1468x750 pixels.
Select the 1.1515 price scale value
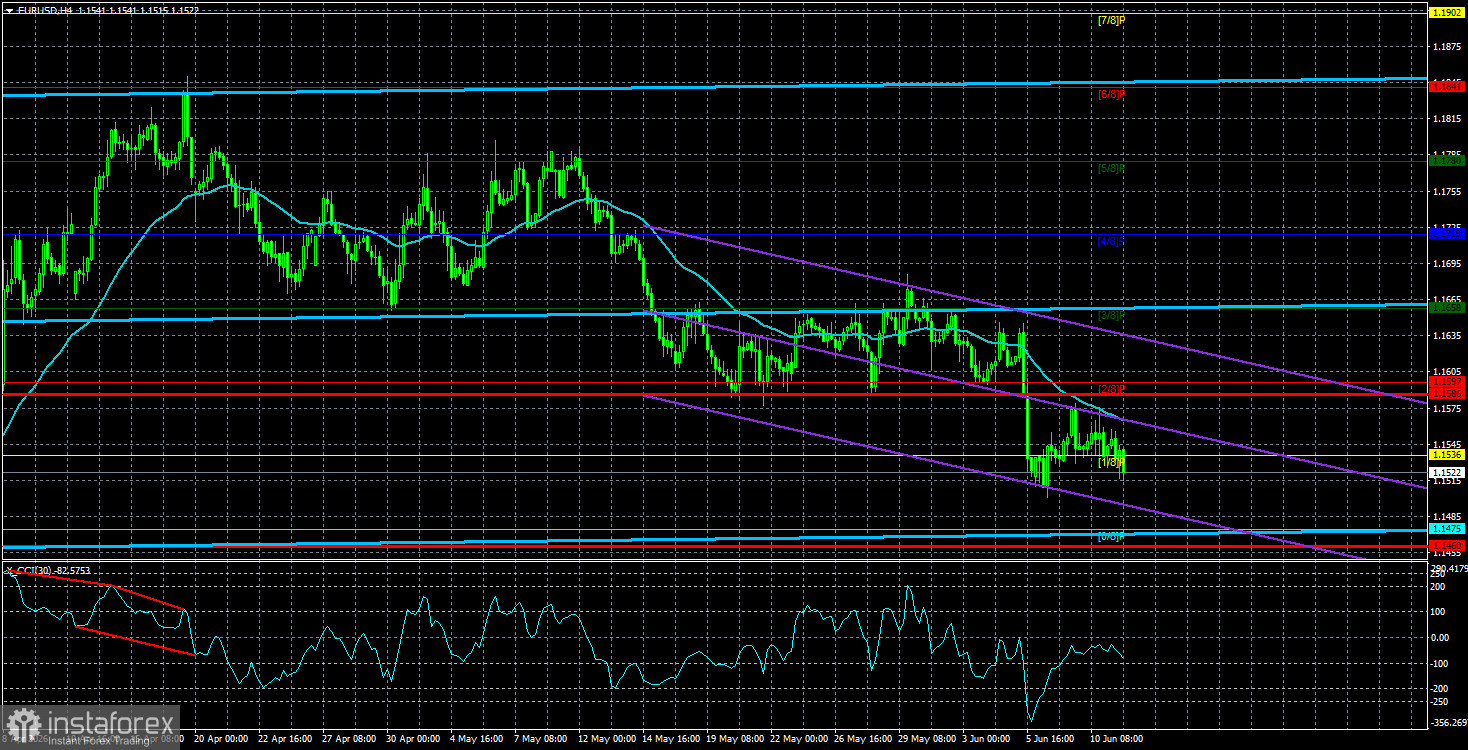[x=1447, y=481]
